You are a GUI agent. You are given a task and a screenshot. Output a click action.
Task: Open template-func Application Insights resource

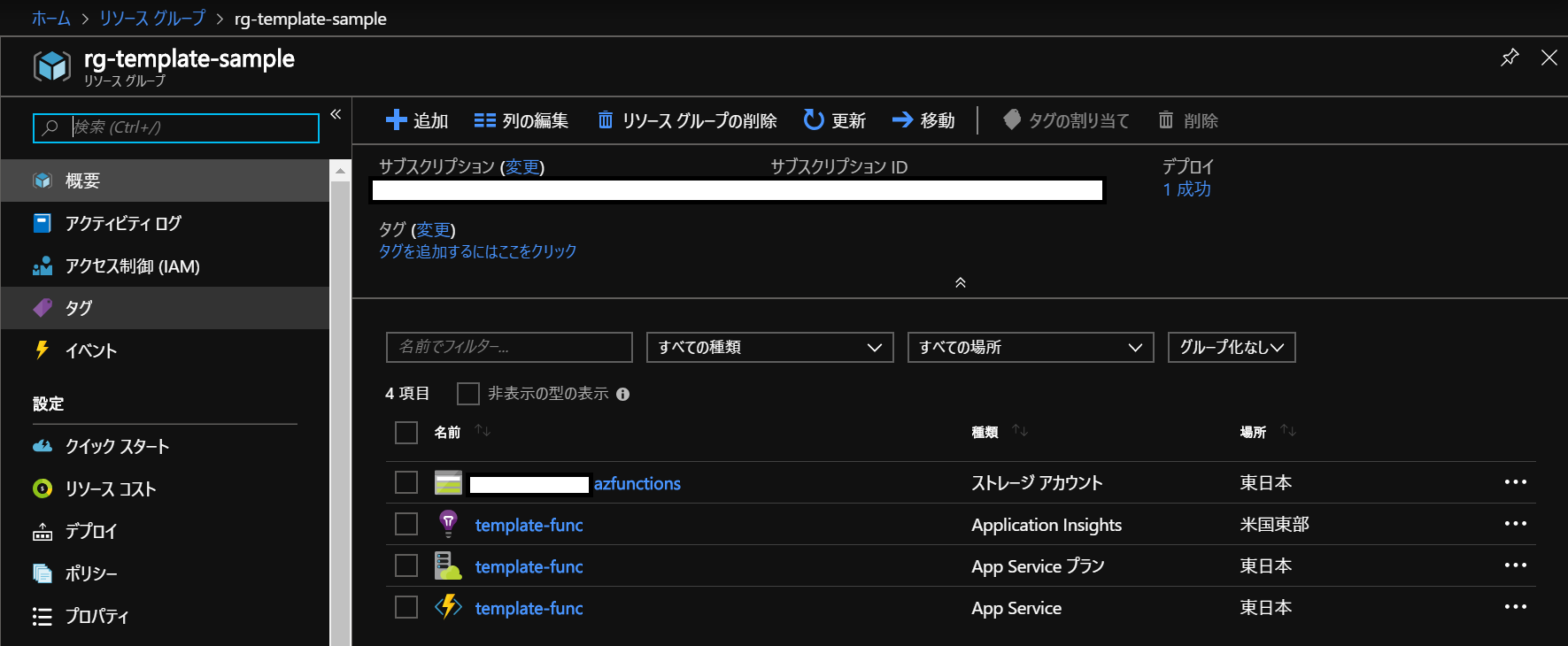(529, 526)
